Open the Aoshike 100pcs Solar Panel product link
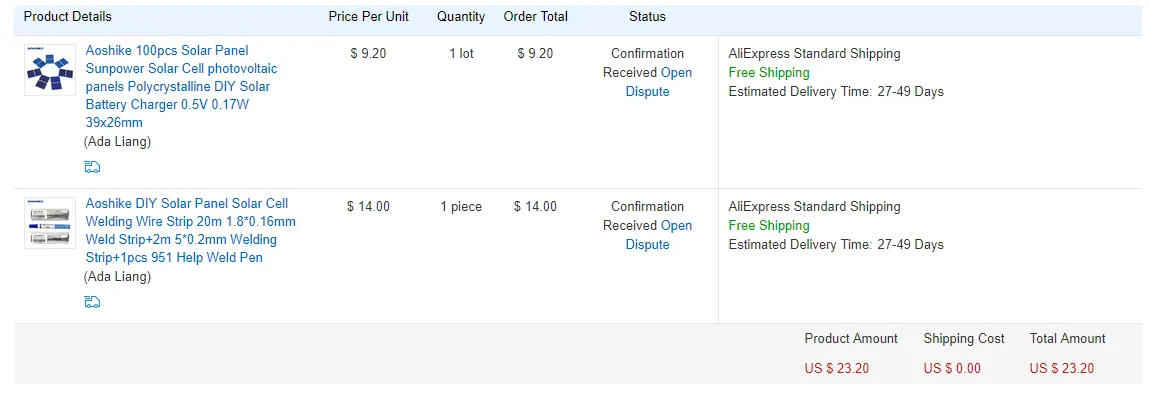 point(181,87)
